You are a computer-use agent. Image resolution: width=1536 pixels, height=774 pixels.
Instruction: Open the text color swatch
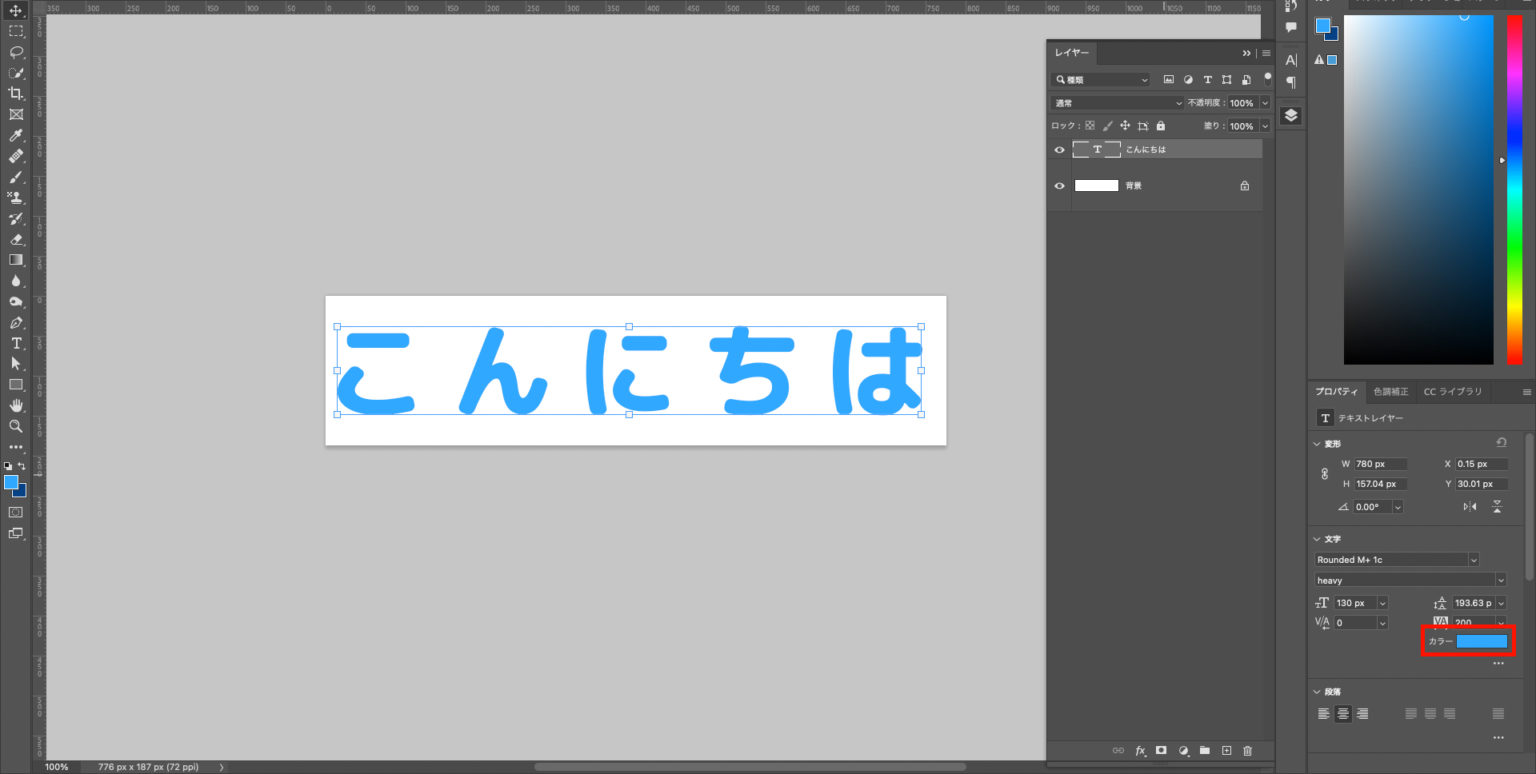pyautogui.click(x=1483, y=641)
